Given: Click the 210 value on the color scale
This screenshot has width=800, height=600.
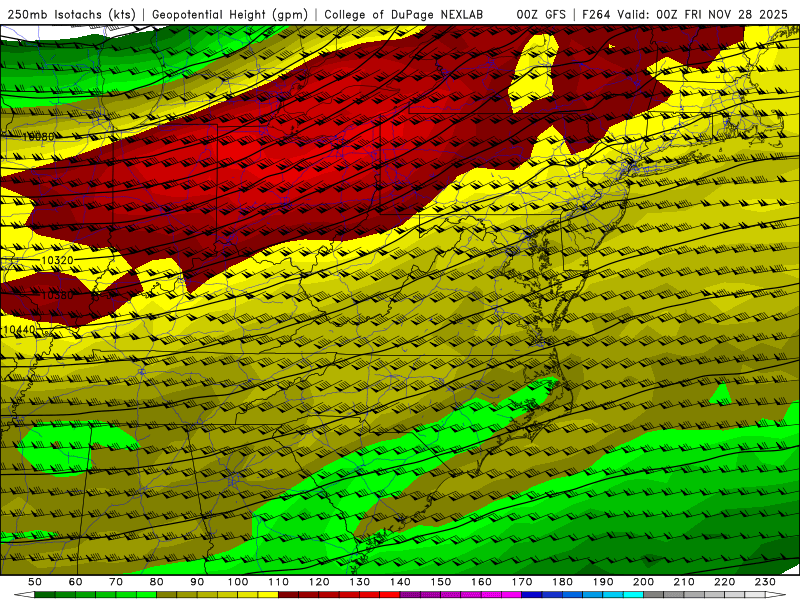Looking at the screenshot, I should 684,582.
